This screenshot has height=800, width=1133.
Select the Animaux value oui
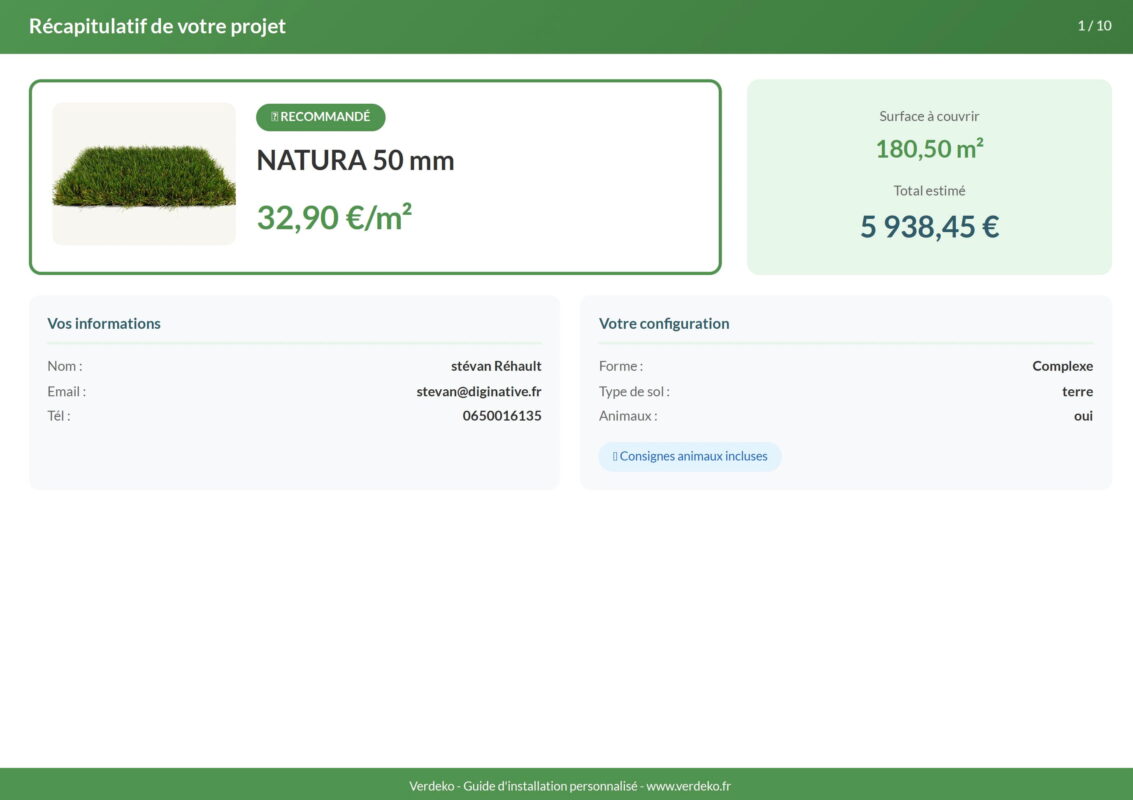coord(1083,416)
